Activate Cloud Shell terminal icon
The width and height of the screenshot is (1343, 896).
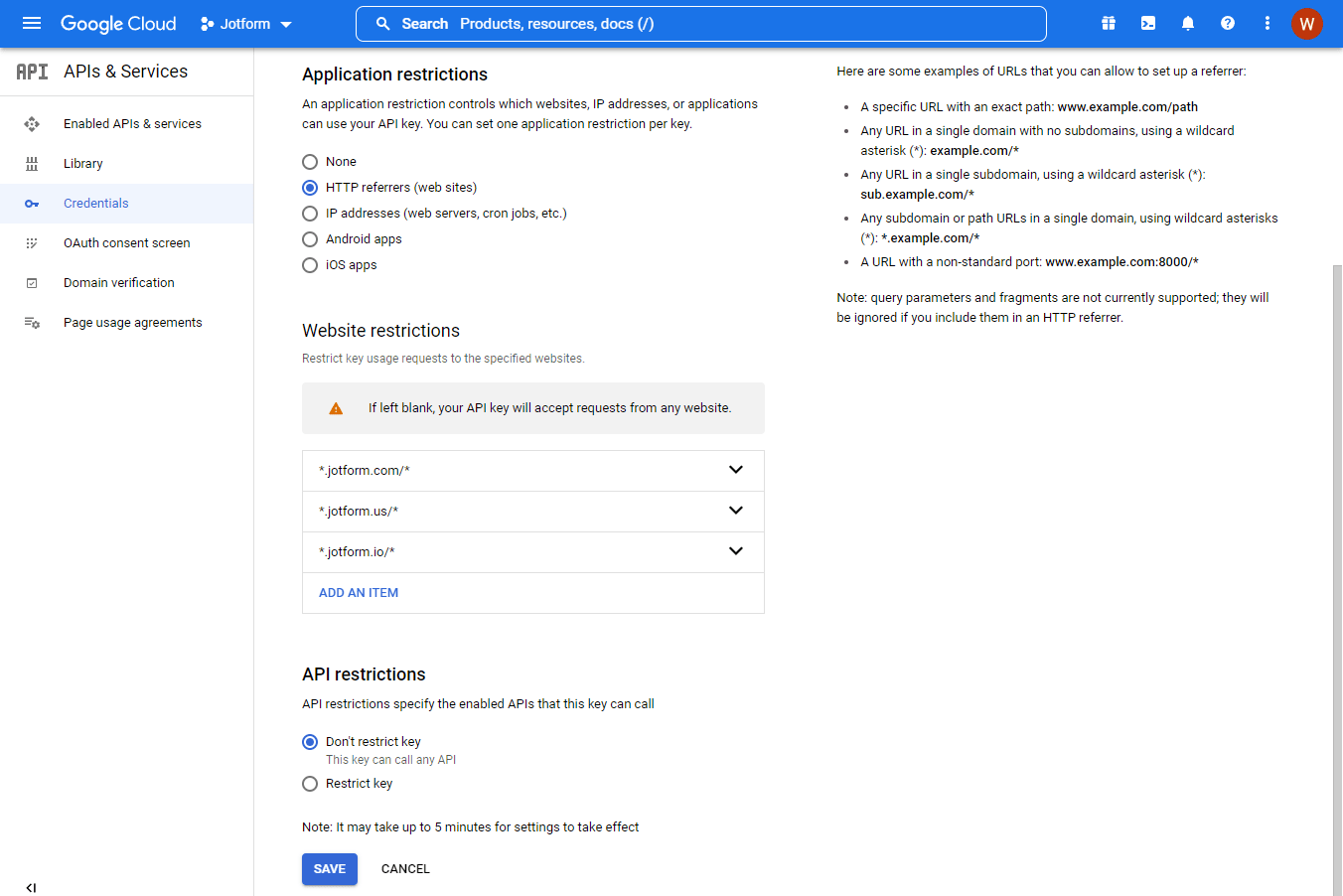pos(1148,23)
